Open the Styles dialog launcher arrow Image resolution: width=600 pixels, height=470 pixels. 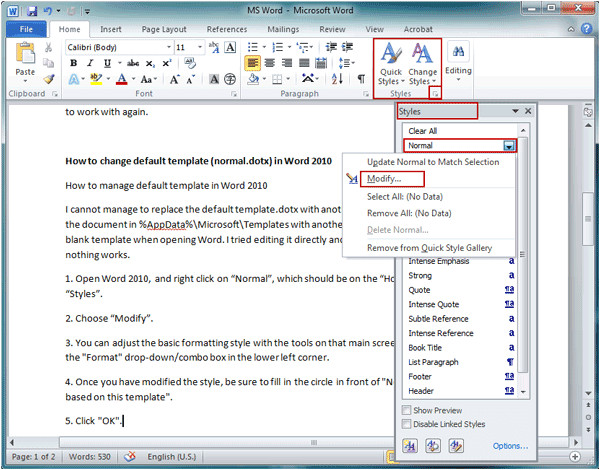pos(436,93)
